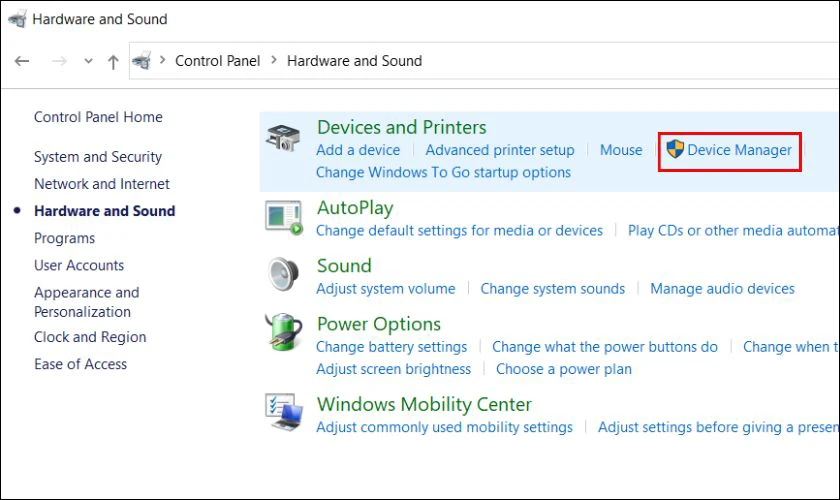Select Hardware and Sound in sidebar
The width and height of the screenshot is (840, 500).
pyautogui.click(x=104, y=211)
